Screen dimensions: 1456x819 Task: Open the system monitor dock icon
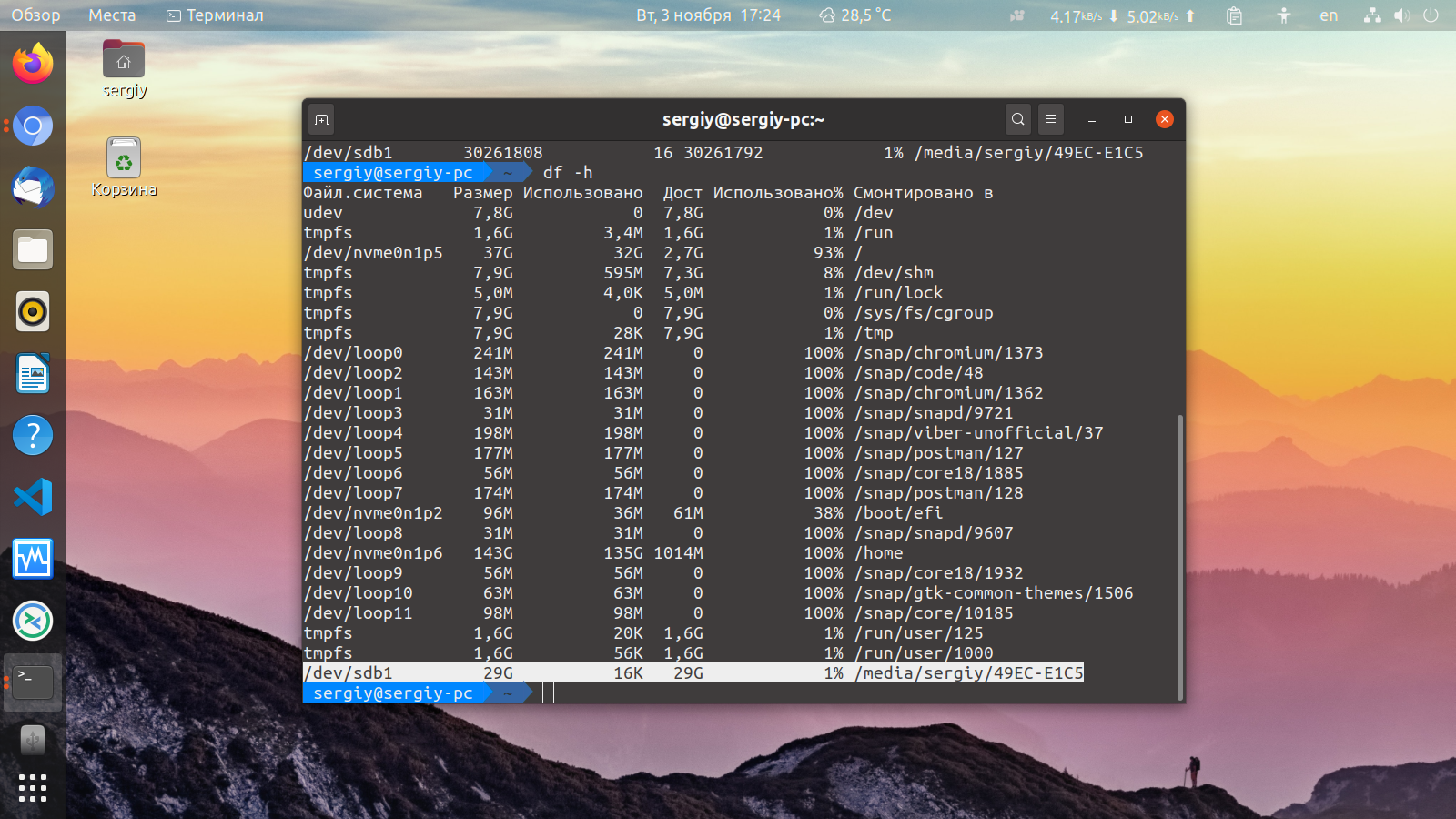(x=33, y=559)
